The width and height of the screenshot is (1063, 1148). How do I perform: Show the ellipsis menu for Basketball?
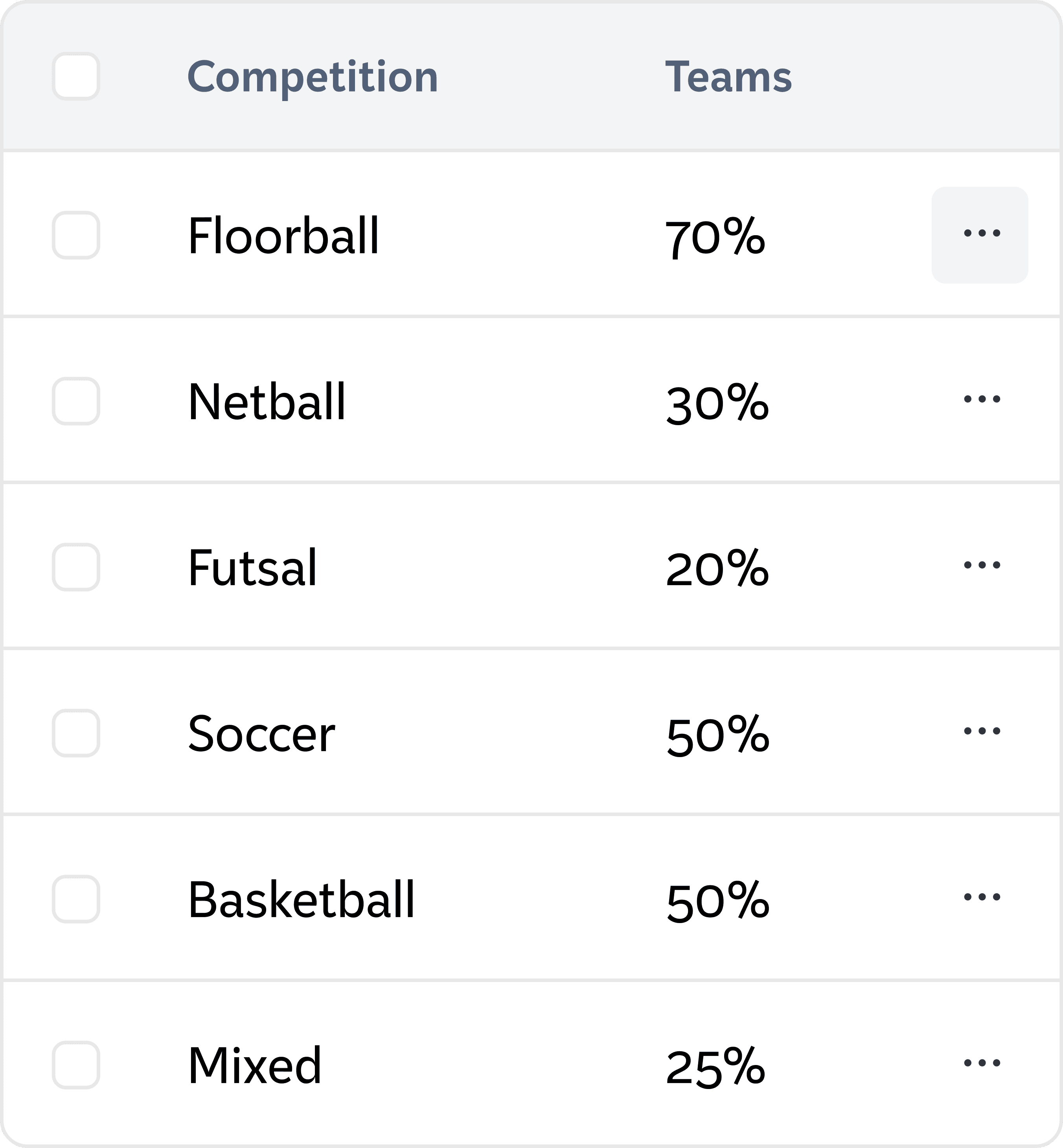pos(981,897)
